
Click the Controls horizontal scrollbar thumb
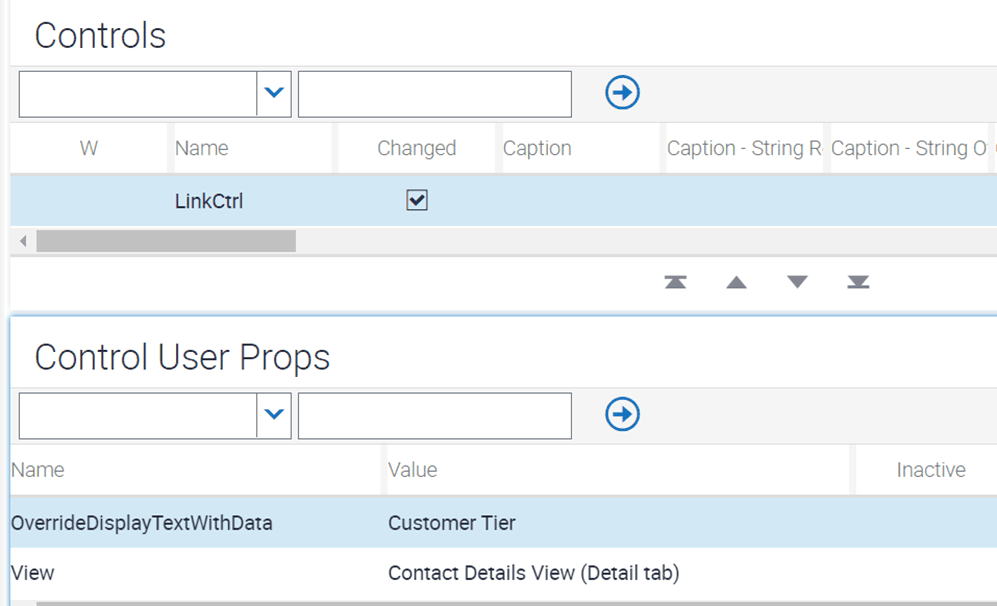click(166, 241)
